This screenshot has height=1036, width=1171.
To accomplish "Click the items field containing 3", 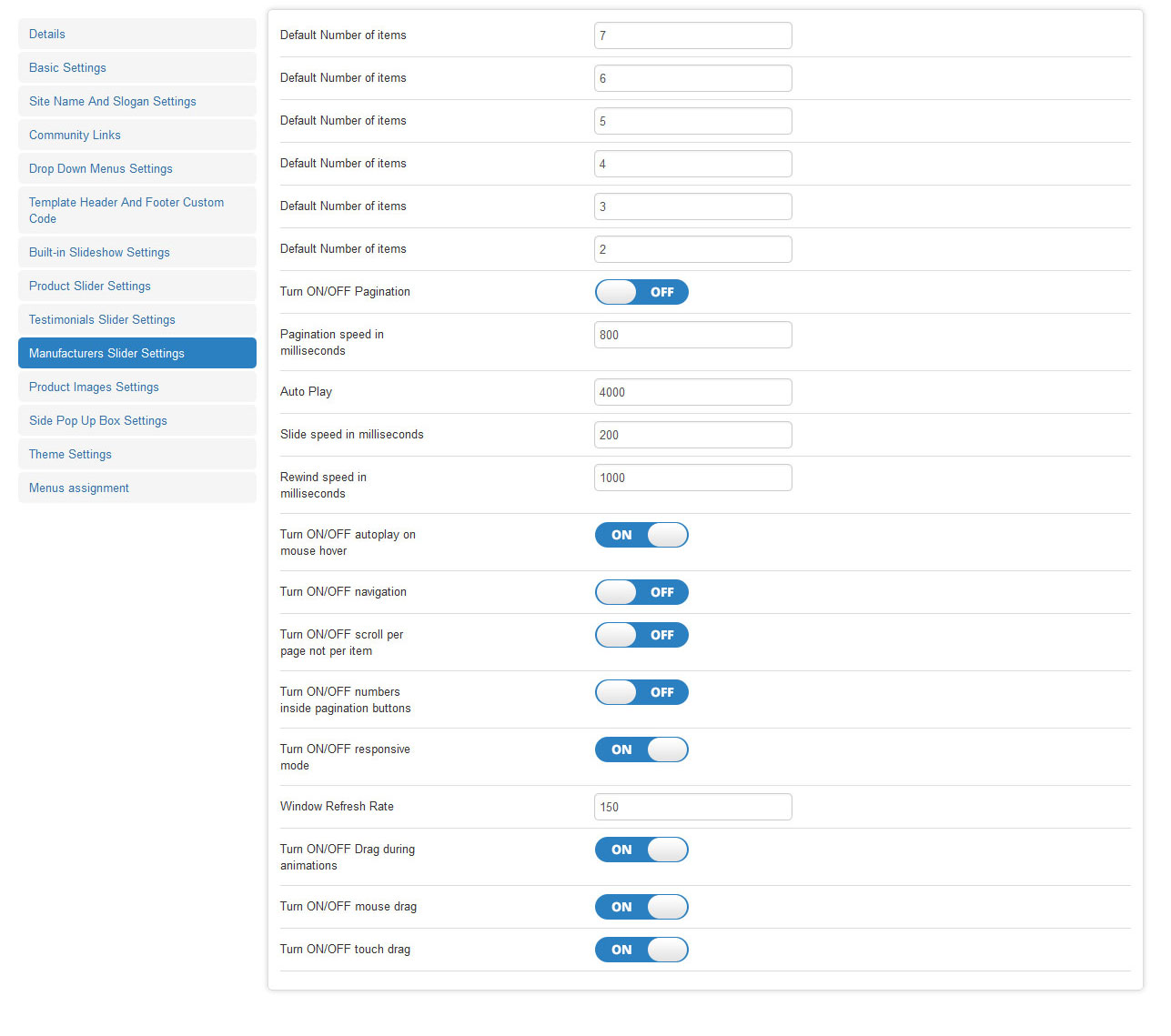I will [x=693, y=206].
